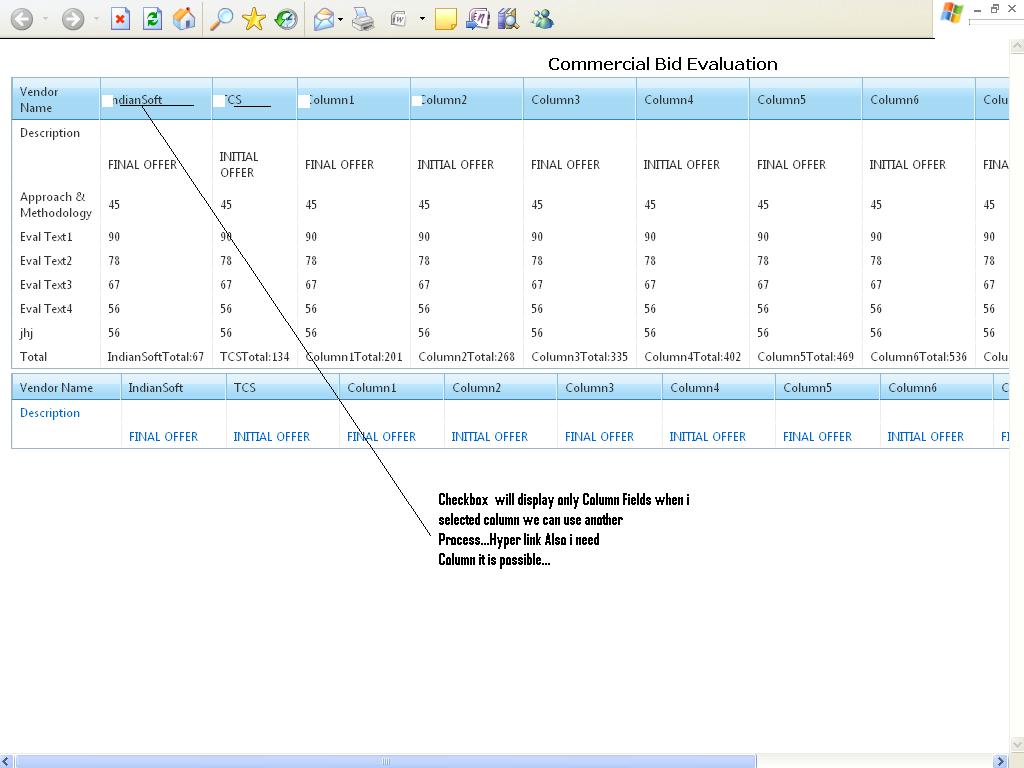Click the Eval Text2 row label
Screen dimensions: 1024x768
click(x=46, y=261)
